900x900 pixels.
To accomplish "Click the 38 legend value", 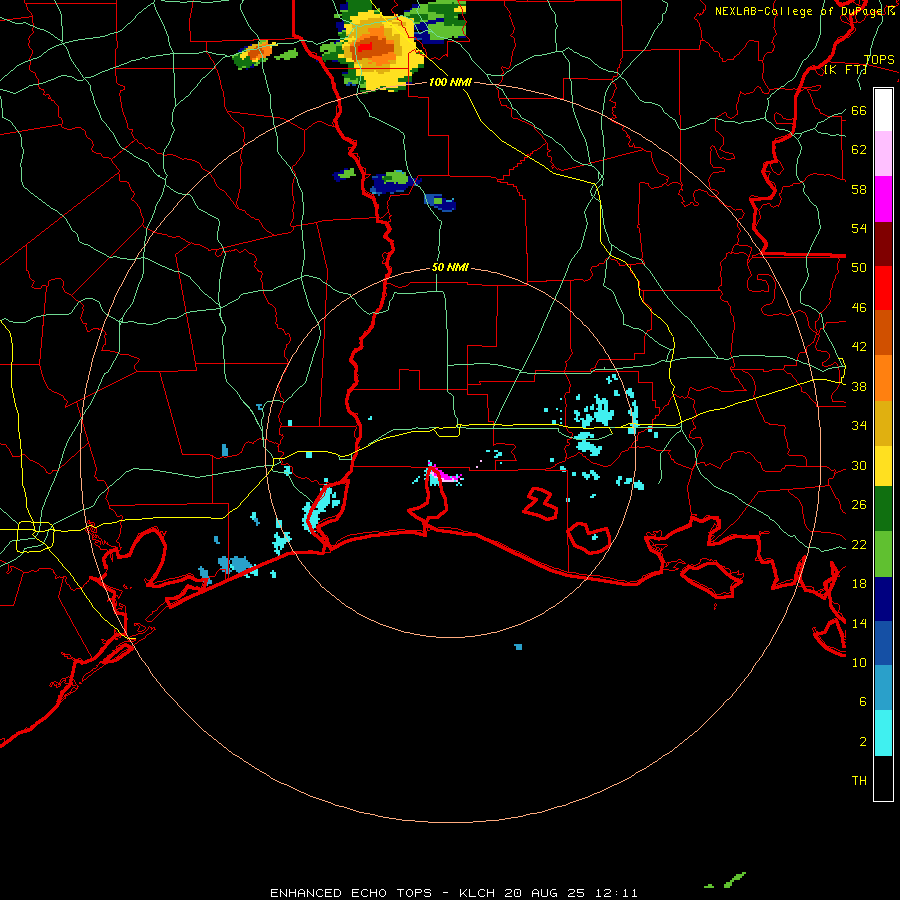I will (859, 387).
